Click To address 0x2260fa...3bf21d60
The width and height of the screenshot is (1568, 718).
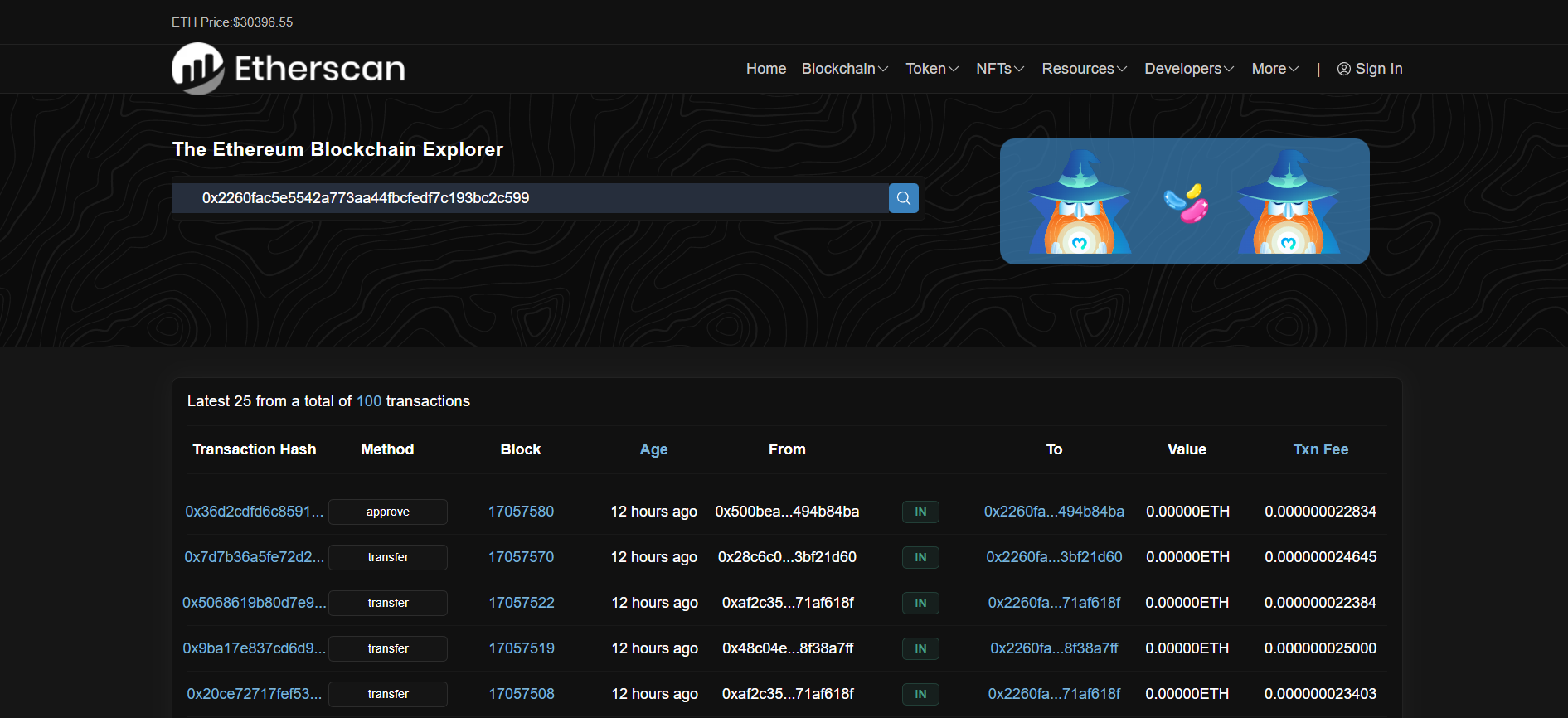pos(1054,557)
